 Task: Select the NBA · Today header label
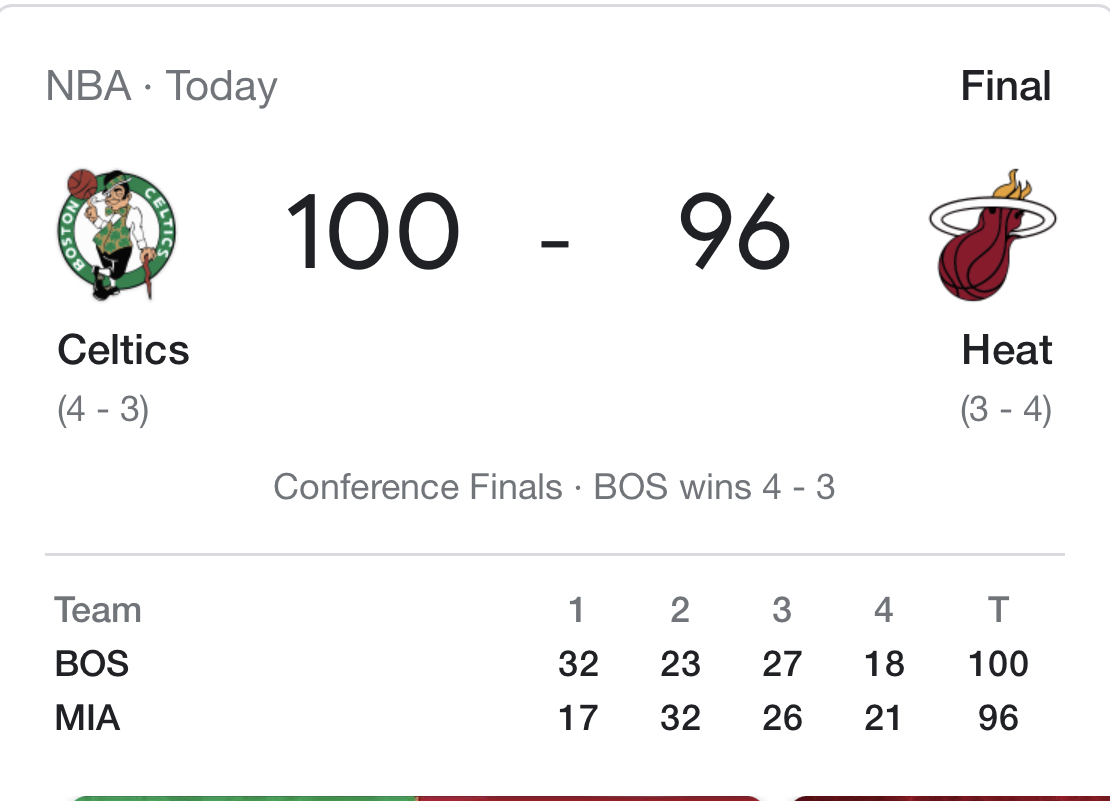[x=161, y=87]
